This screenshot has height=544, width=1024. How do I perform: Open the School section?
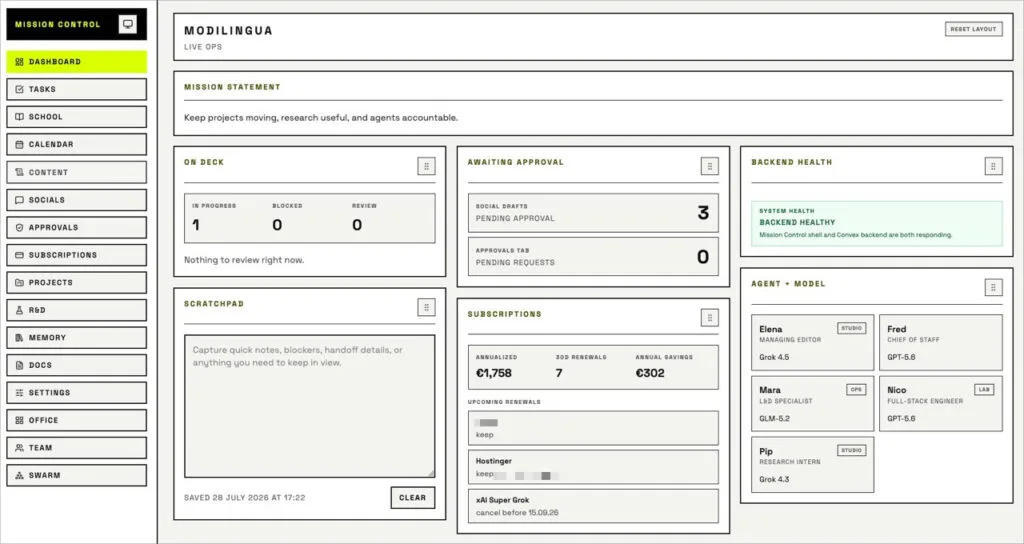(x=76, y=117)
